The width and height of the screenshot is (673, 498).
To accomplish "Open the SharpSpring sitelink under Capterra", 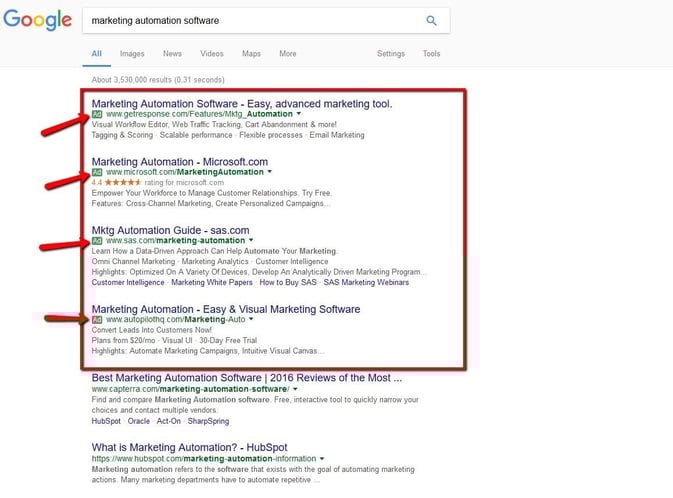I will 208,421.
